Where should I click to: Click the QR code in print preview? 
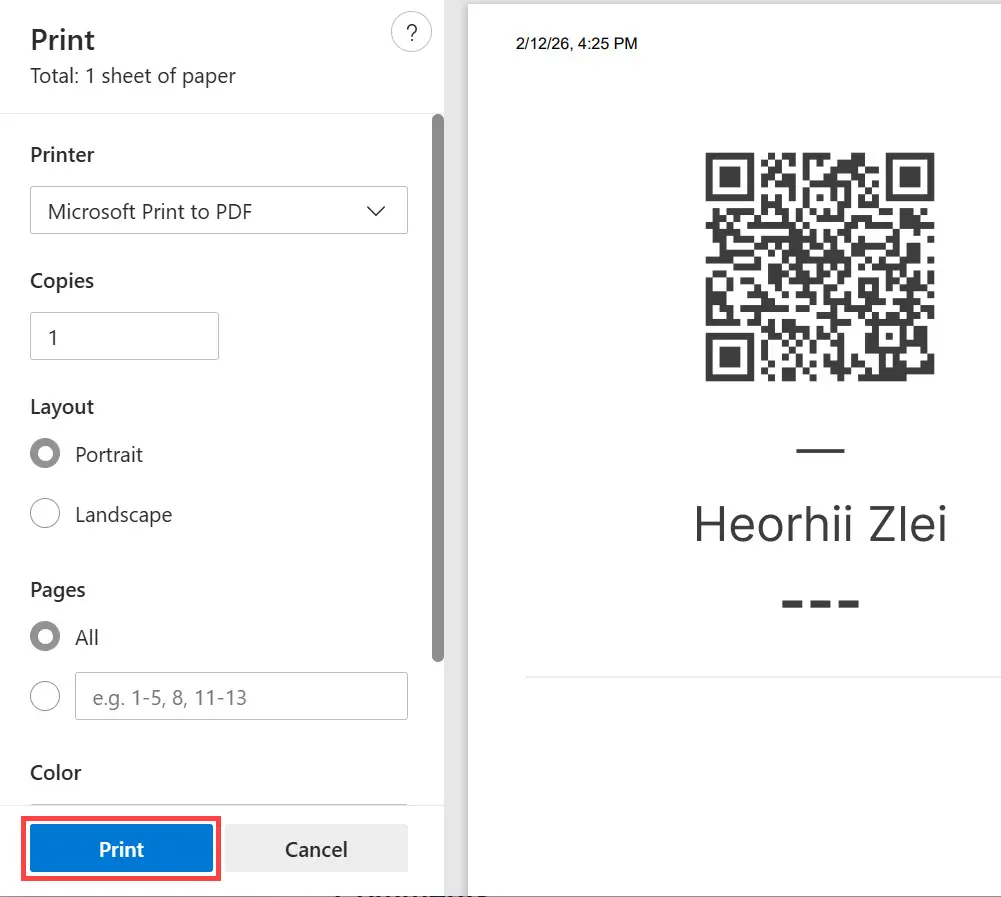pyautogui.click(x=819, y=267)
